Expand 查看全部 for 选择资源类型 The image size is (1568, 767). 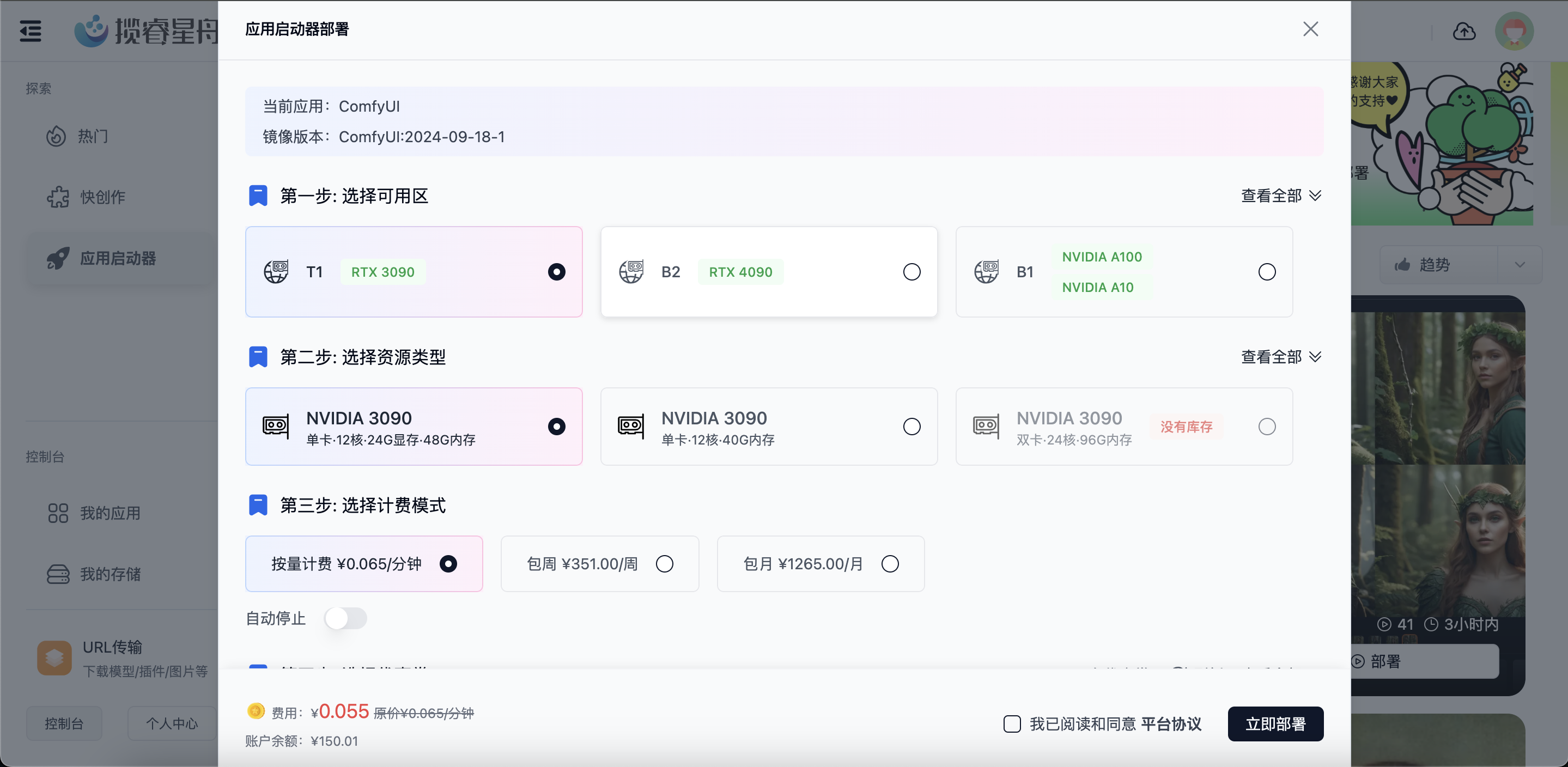(x=1281, y=357)
